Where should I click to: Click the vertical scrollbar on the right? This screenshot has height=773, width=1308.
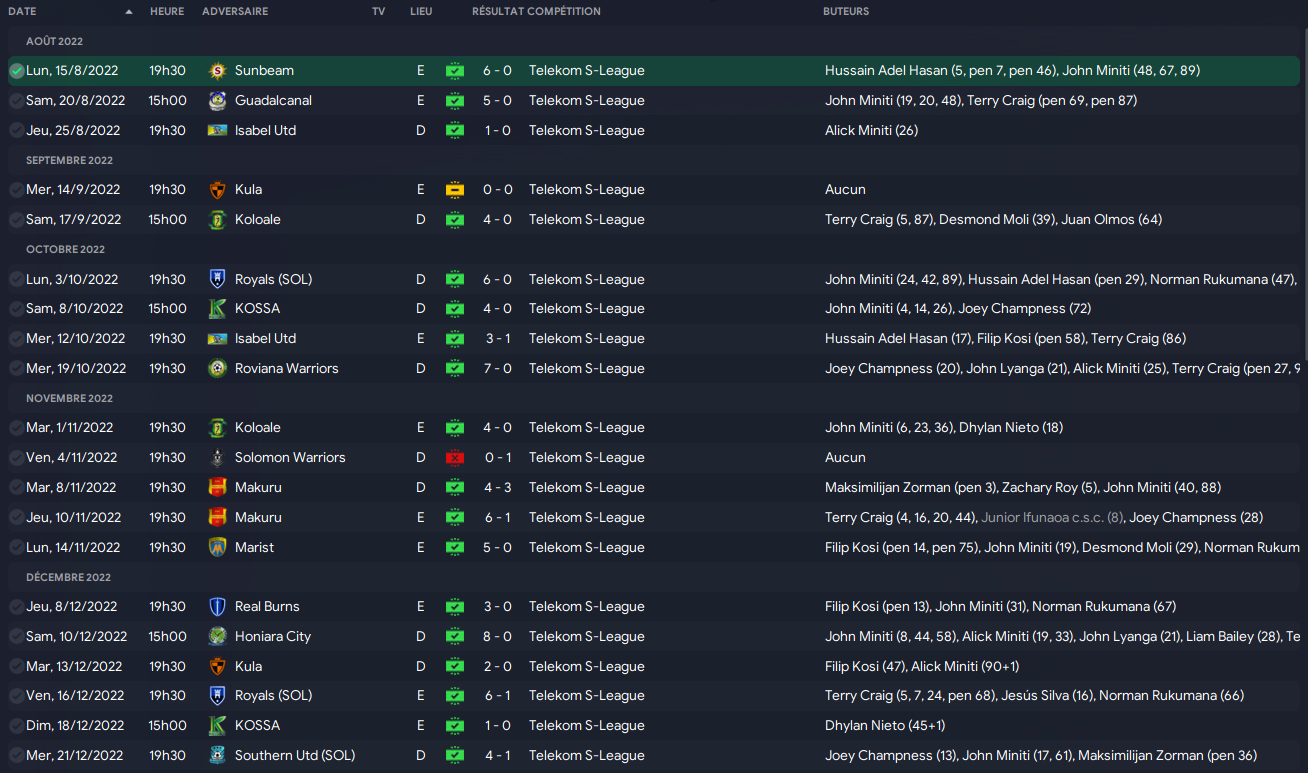(1303, 195)
